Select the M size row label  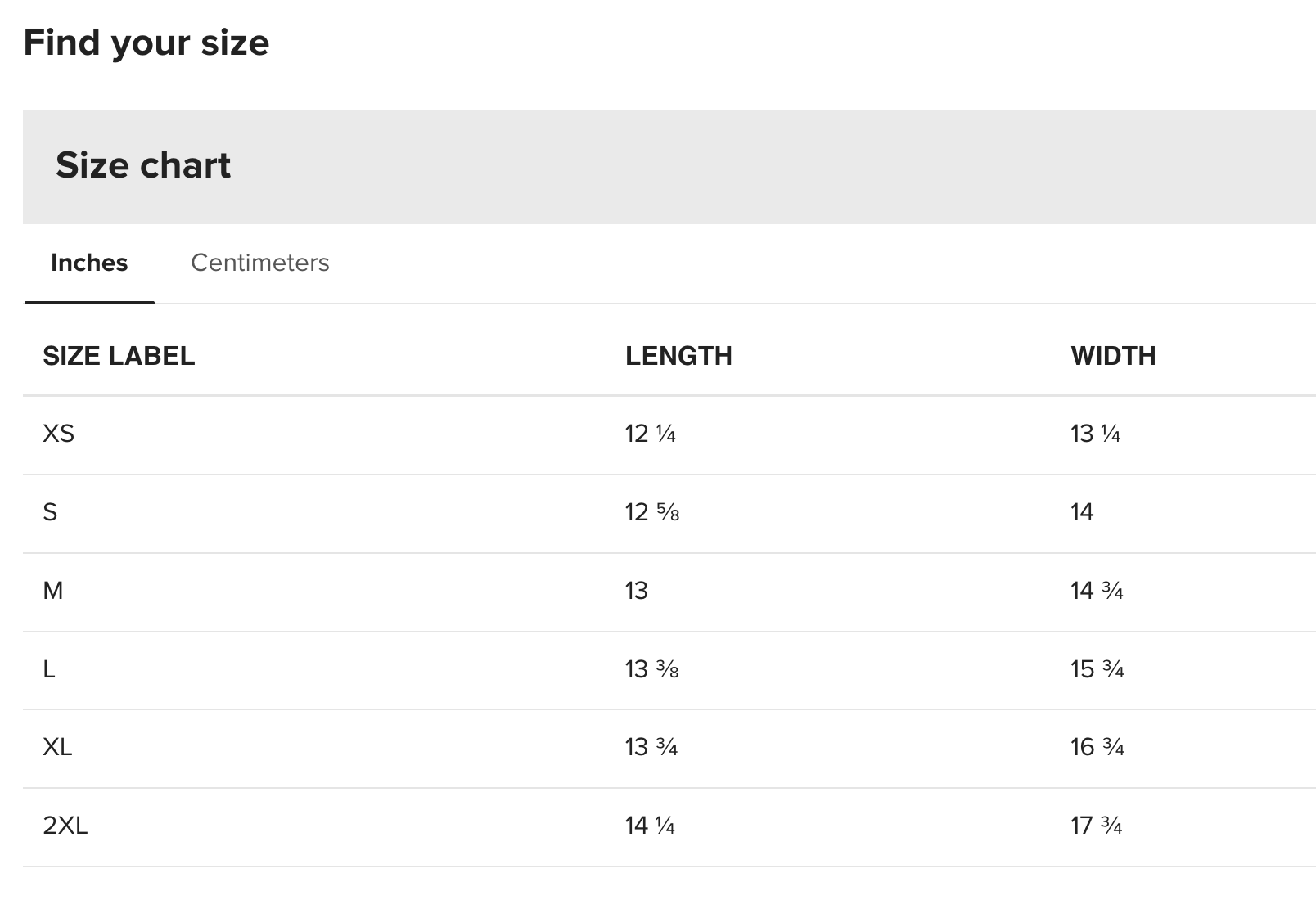pos(52,591)
